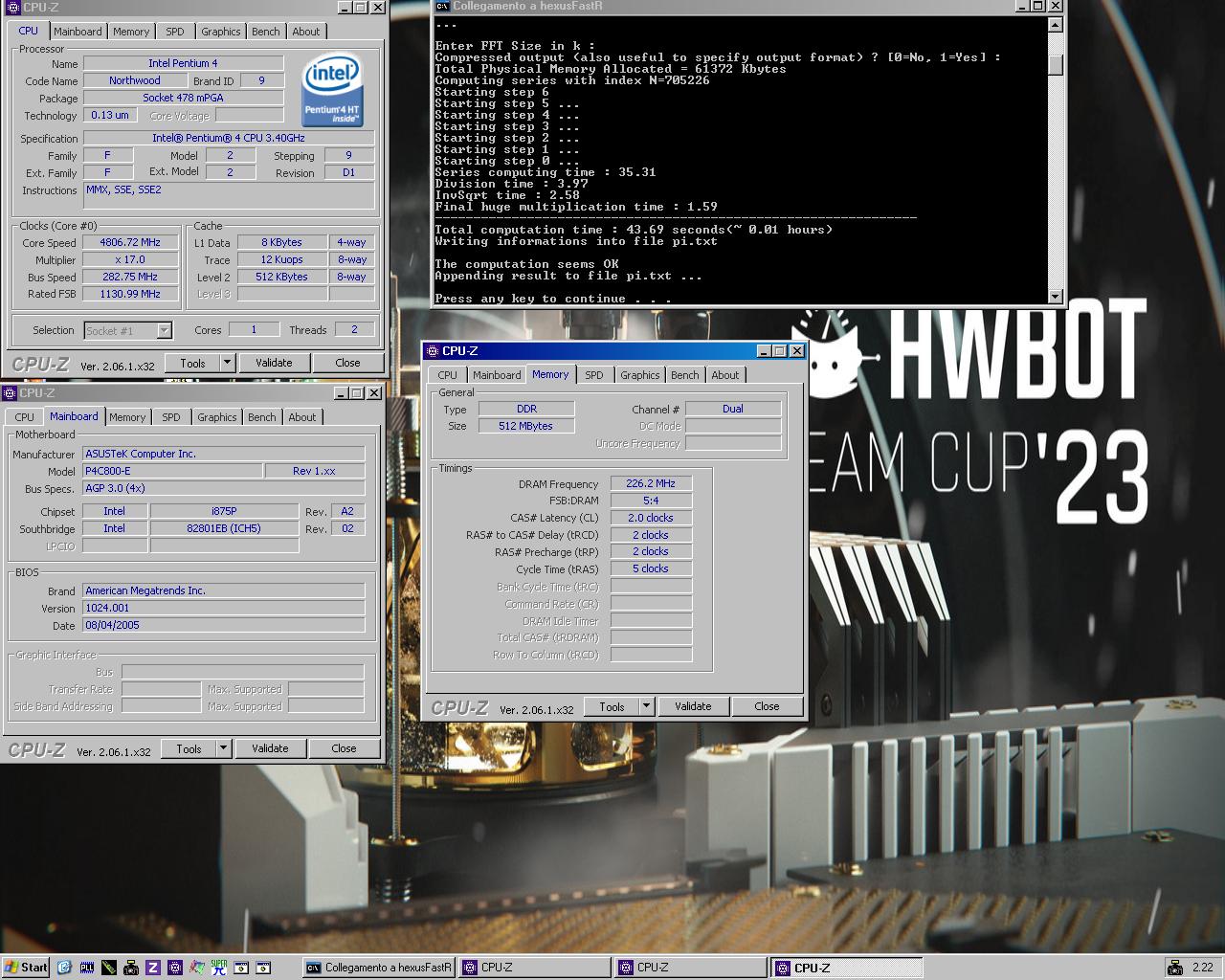This screenshot has width=1225, height=980.
Task: Click the Intel Pentium 4 HT logo
Action: point(332,91)
